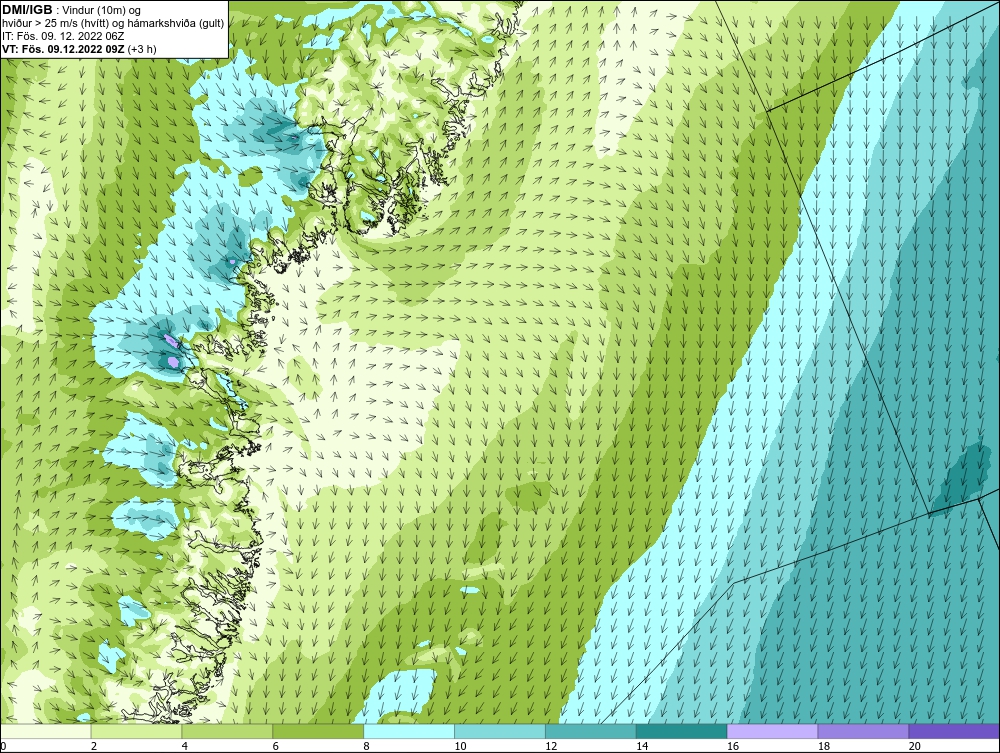Click the legend scale label 16
The width and height of the screenshot is (1000, 753).
(733, 746)
